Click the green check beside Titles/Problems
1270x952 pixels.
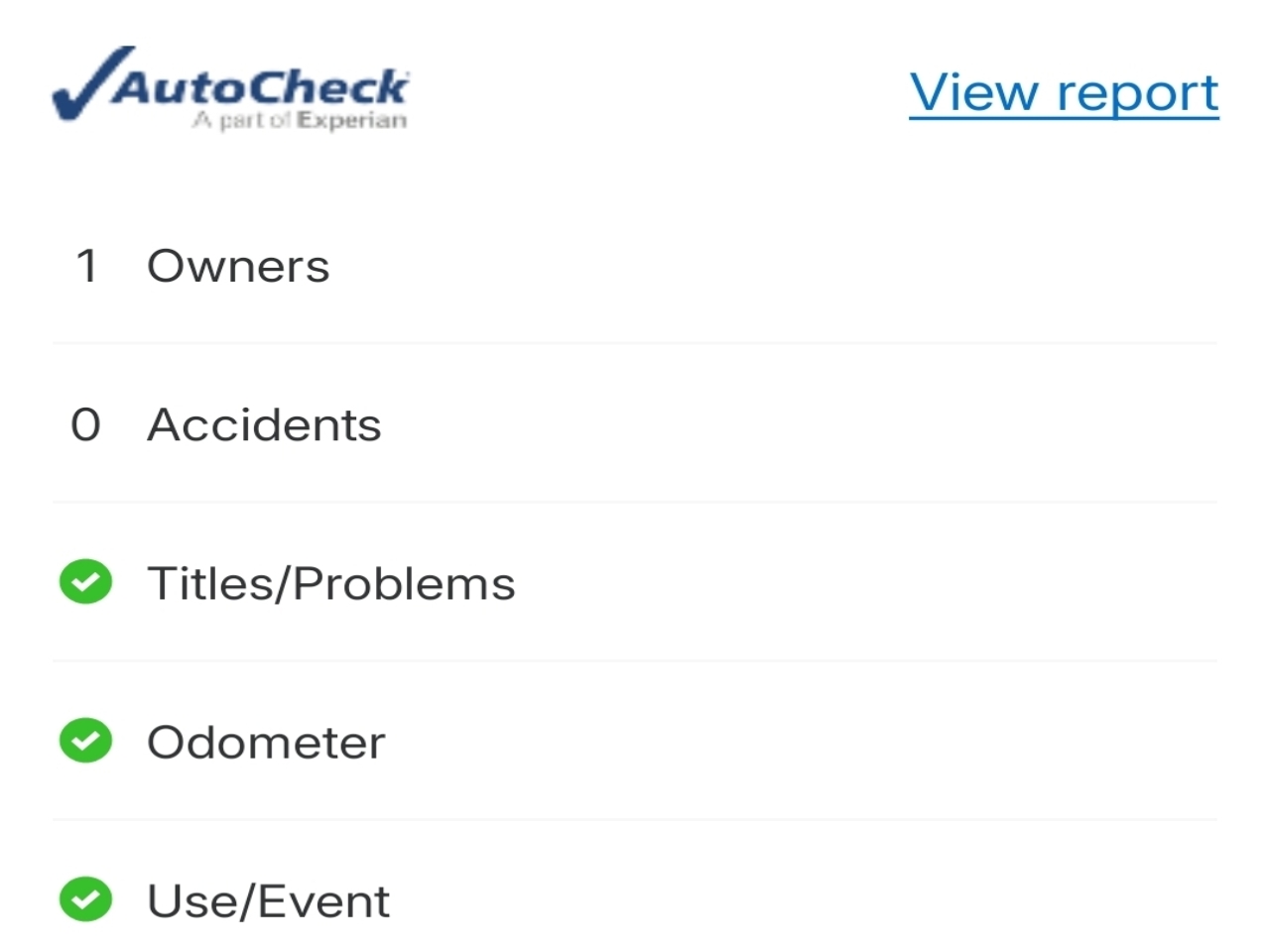point(85,582)
